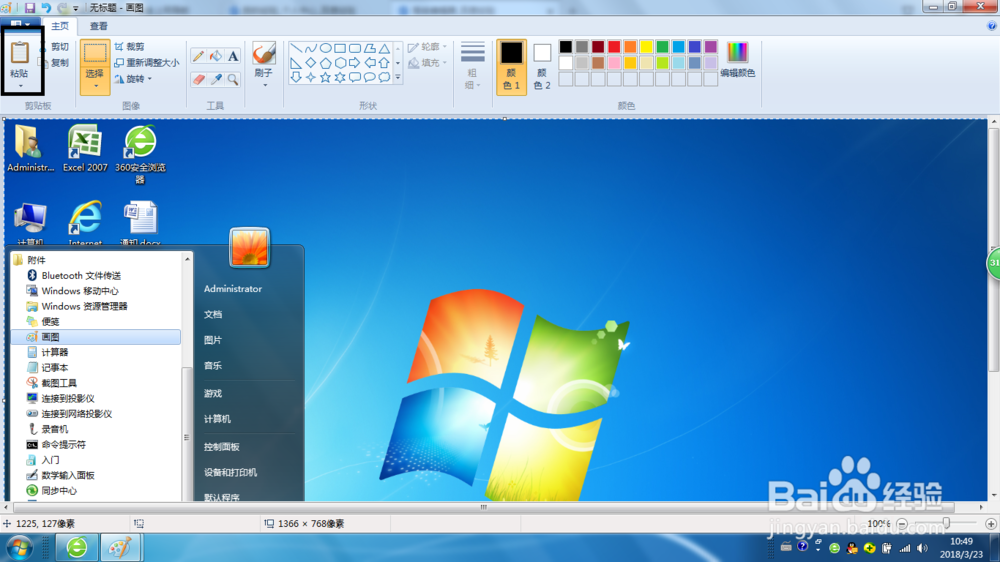Pick the yellow color swatch
1000x562 pixels.
coord(646,47)
